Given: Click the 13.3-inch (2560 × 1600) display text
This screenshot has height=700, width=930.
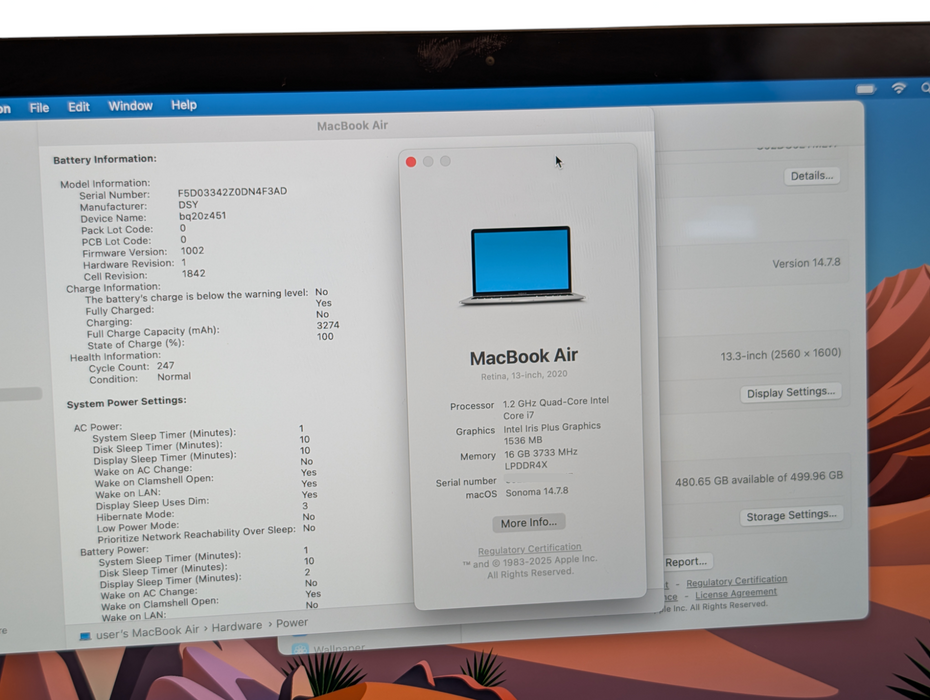Looking at the screenshot, I should tap(781, 355).
